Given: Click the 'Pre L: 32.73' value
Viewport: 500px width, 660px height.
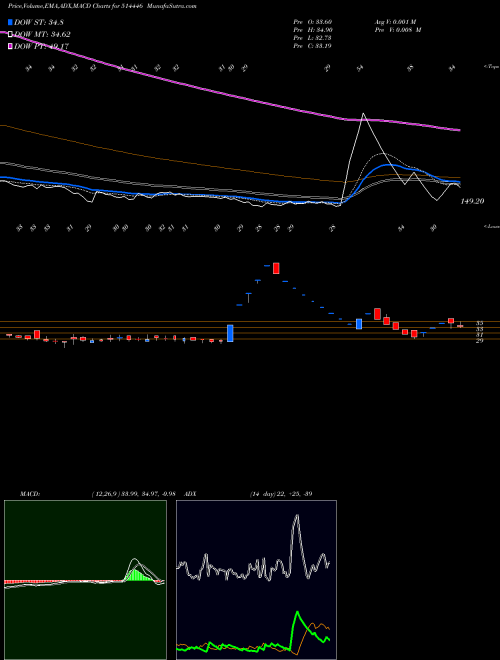Looking at the screenshot, I should click(x=313, y=38).
